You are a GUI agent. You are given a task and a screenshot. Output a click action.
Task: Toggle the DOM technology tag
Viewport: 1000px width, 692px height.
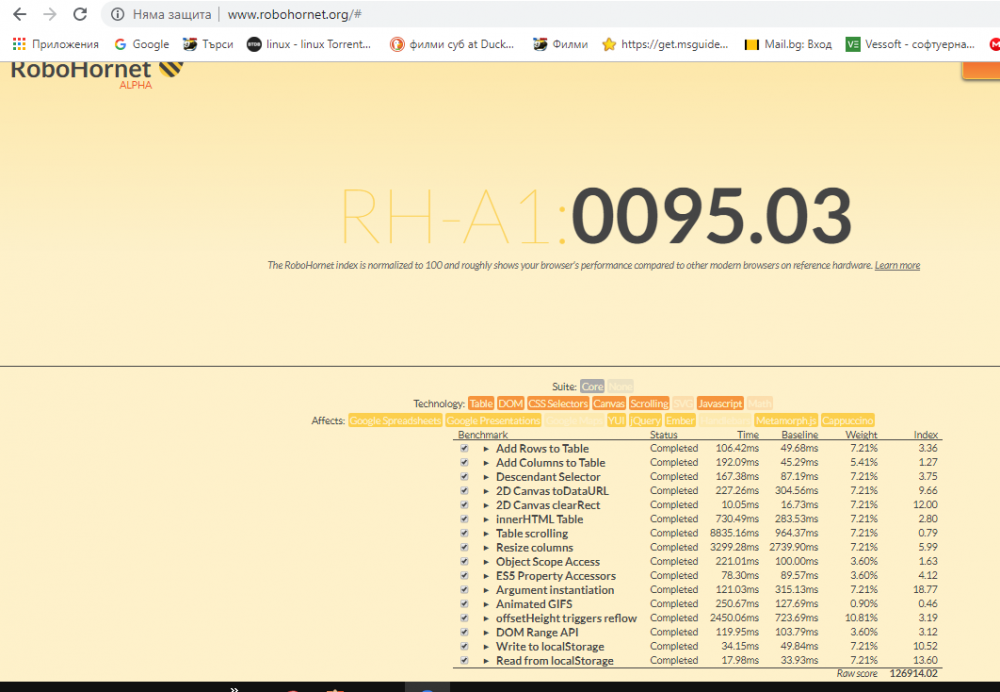tap(510, 404)
